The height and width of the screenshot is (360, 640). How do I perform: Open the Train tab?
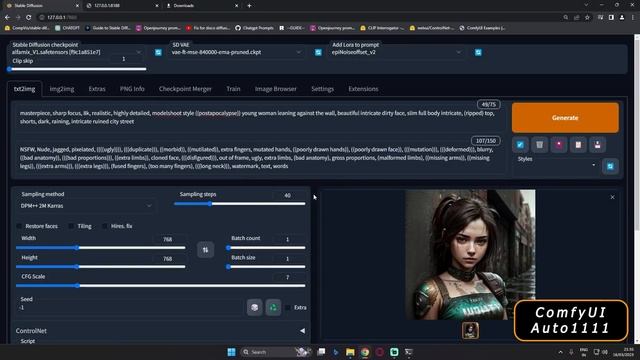coord(233,89)
